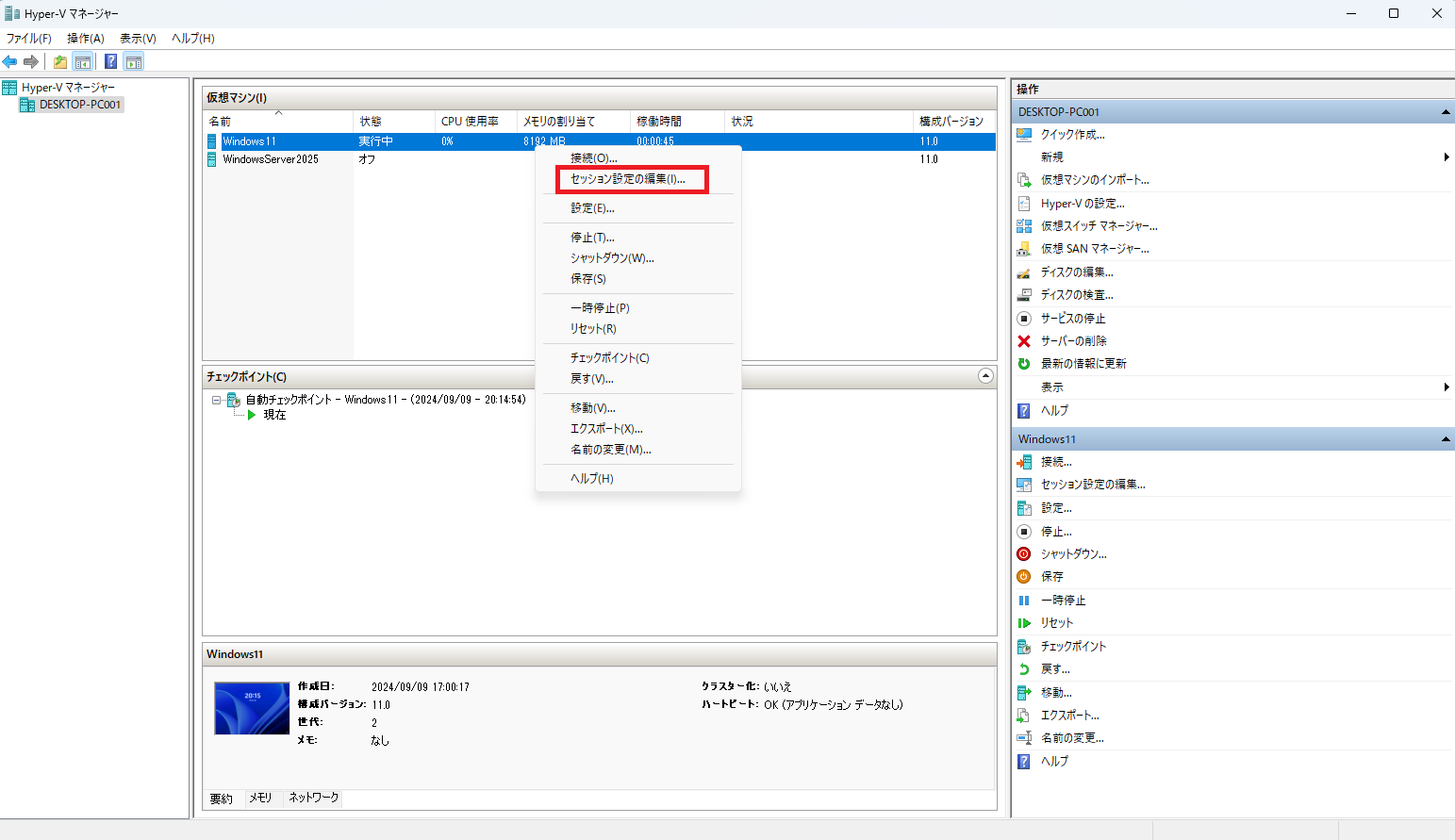Image resolution: width=1455 pixels, height=840 pixels.
Task: Choose チェックポイント(C) in context menu
Action: pyautogui.click(x=638, y=358)
